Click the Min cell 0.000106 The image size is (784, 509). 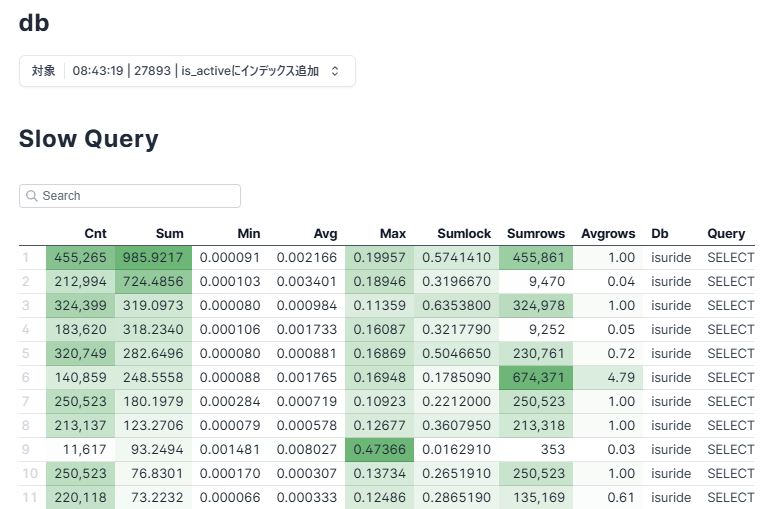click(230, 330)
